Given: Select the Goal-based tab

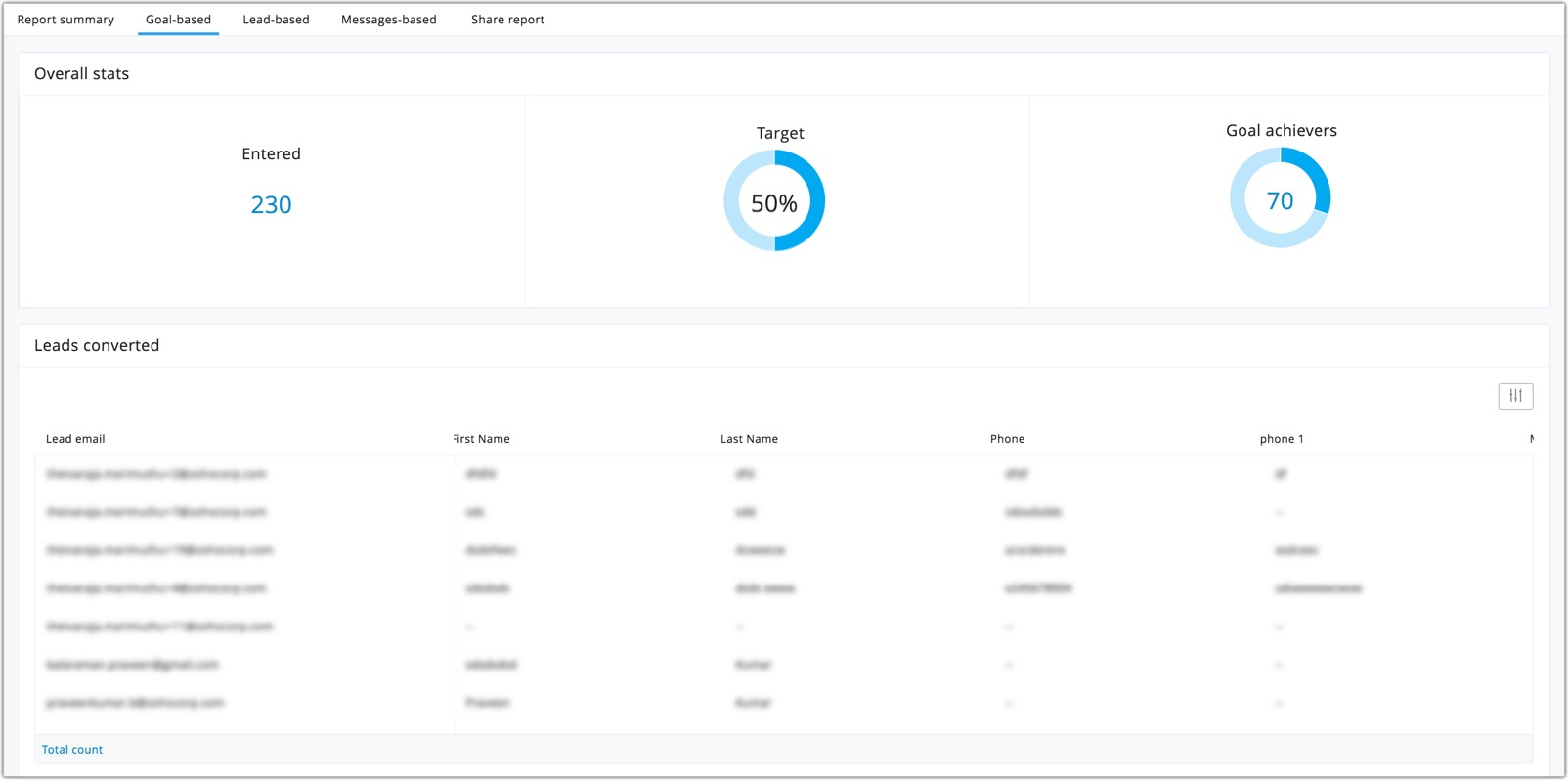Looking at the screenshot, I should [178, 20].
